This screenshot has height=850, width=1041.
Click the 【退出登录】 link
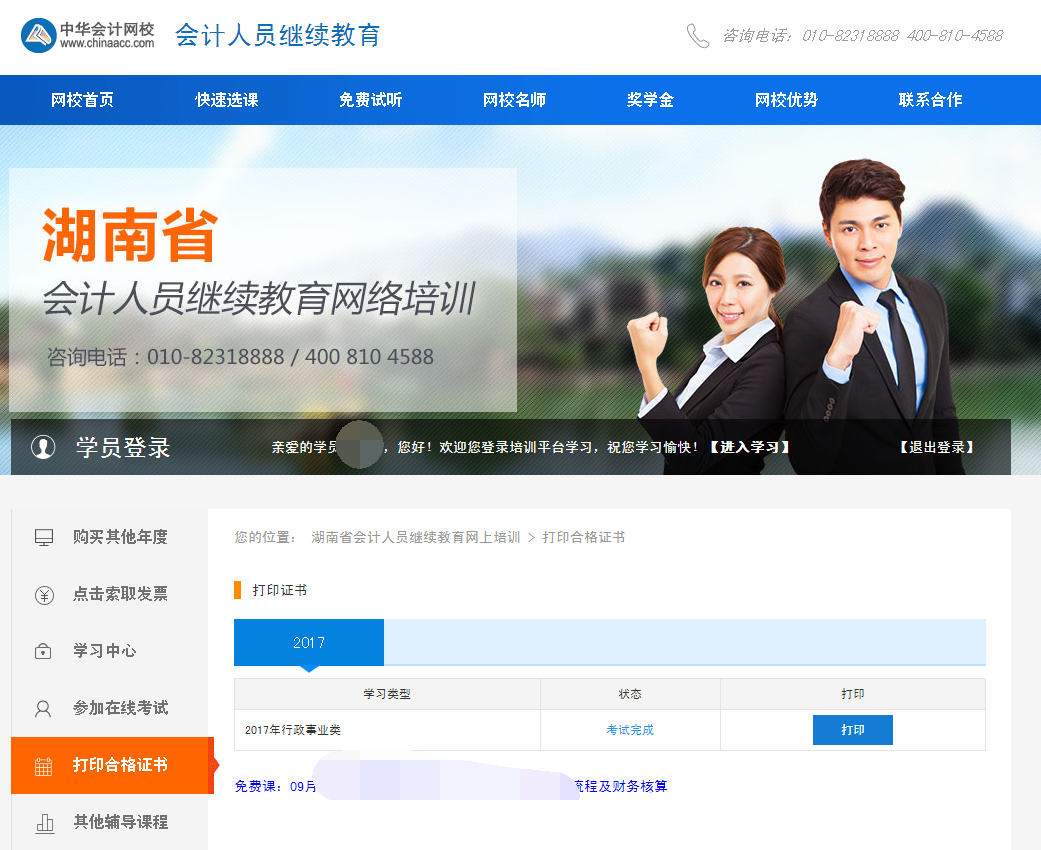click(x=936, y=447)
